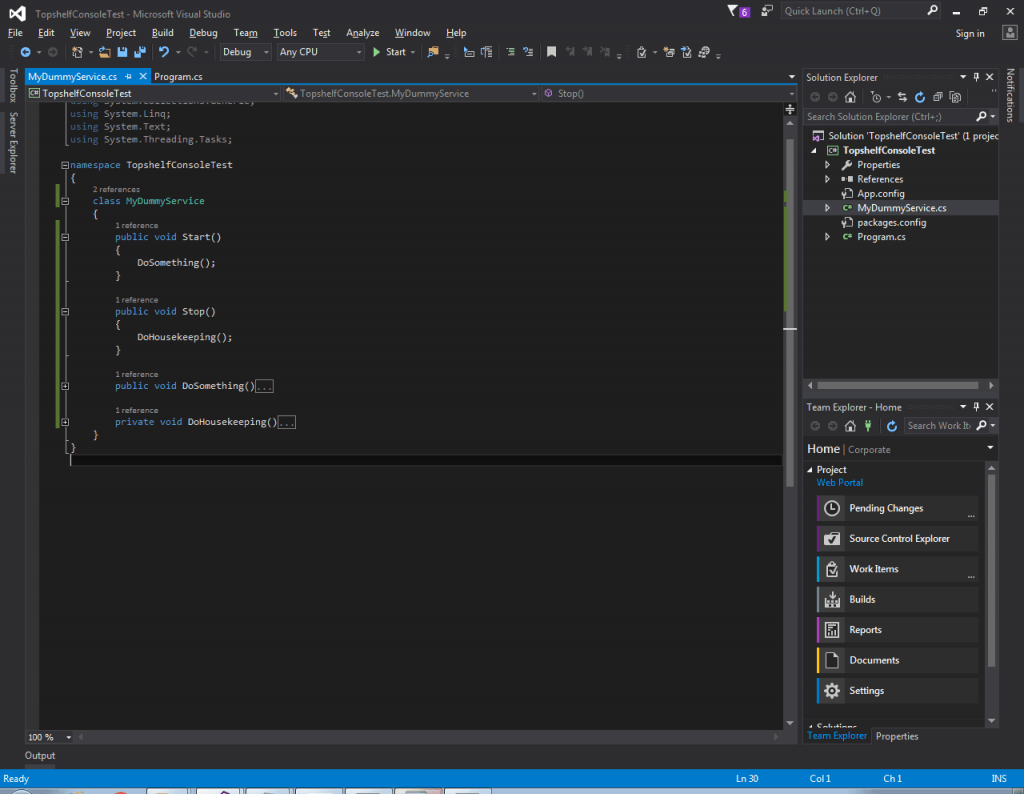The height and width of the screenshot is (794, 1024).
Task: Expand the collapsed DoSomething() method
Action: point(65,386)
